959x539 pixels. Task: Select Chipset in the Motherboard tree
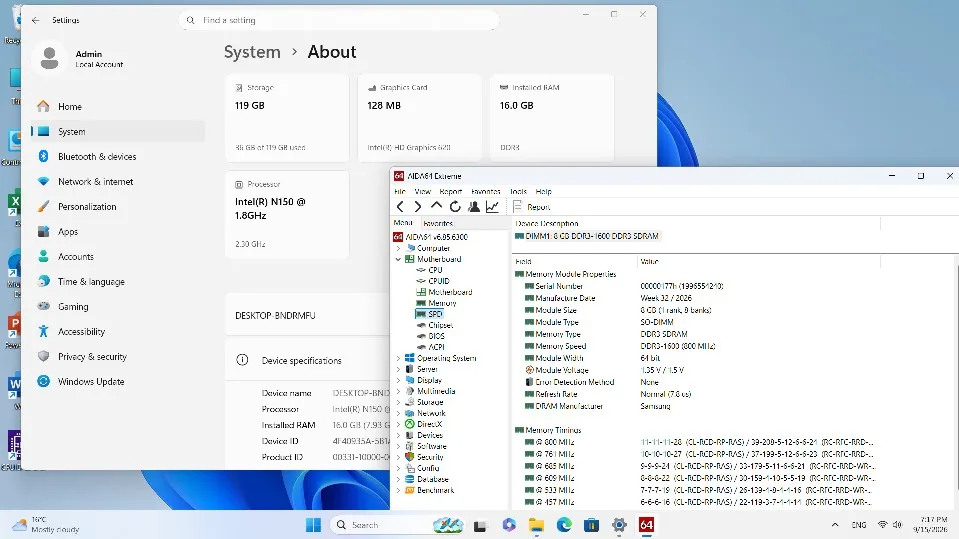440,325
